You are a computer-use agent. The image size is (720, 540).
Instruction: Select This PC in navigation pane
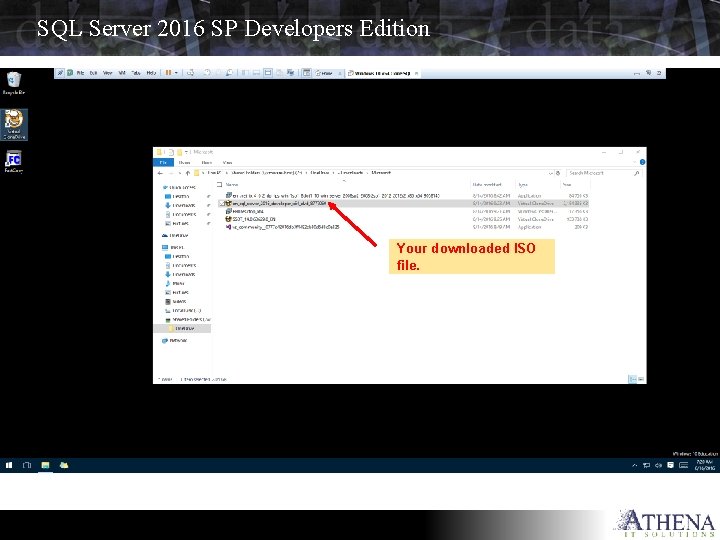(173, 247)
